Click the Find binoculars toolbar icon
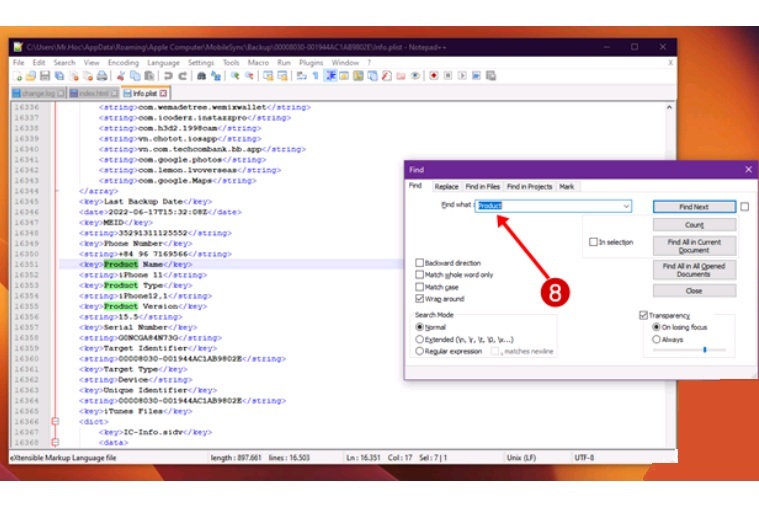This screenshot has width=759, height=523. coord(201,76)
